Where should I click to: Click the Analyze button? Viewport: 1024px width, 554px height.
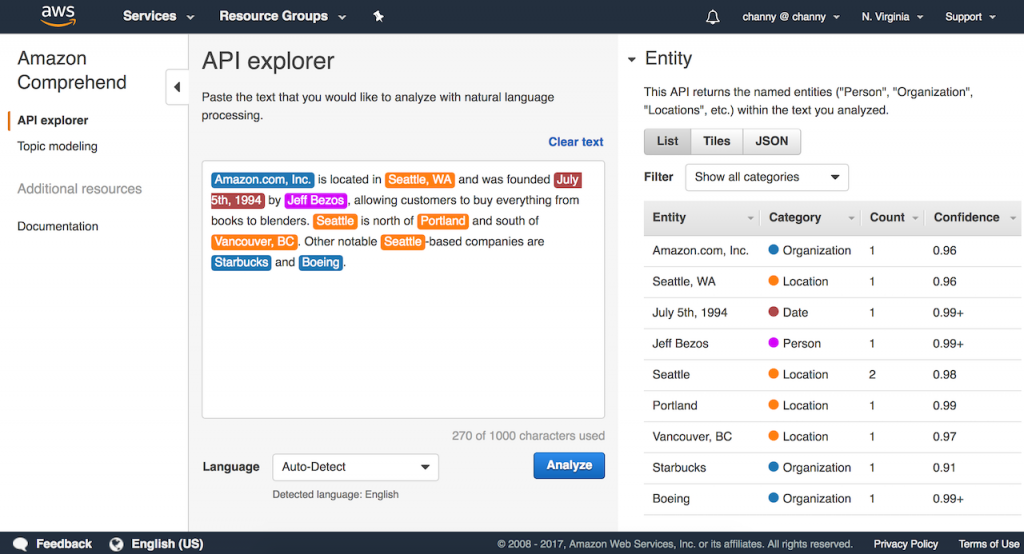(x=569, y=465)
